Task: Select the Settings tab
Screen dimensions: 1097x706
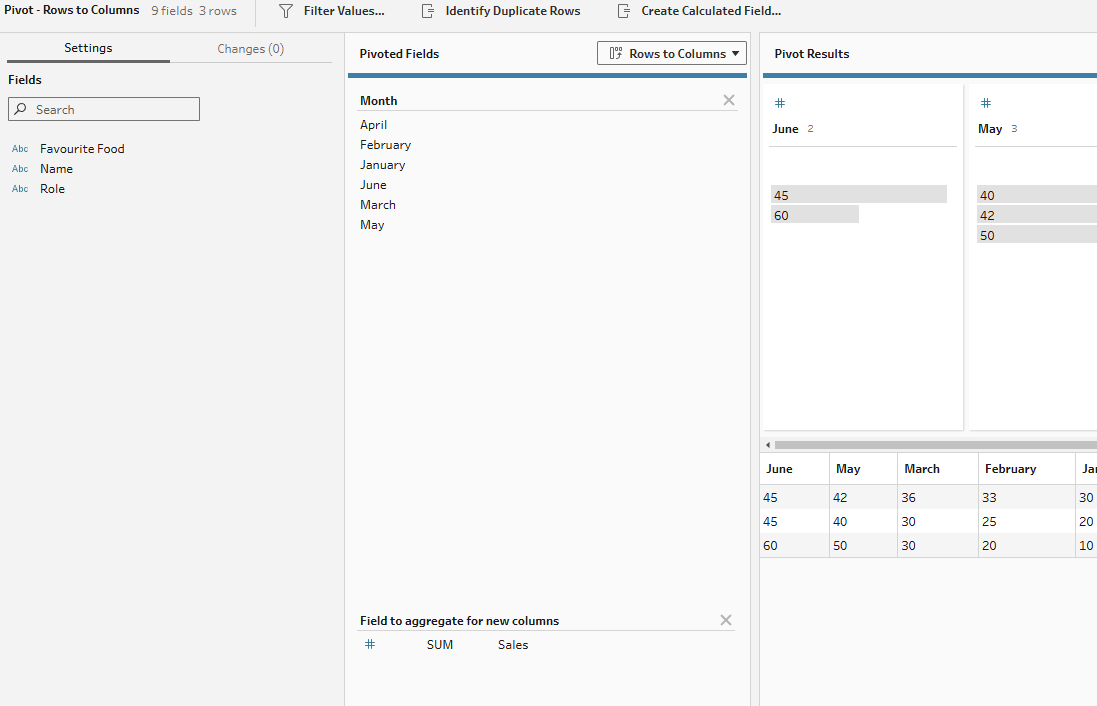Action: (88, 48)
